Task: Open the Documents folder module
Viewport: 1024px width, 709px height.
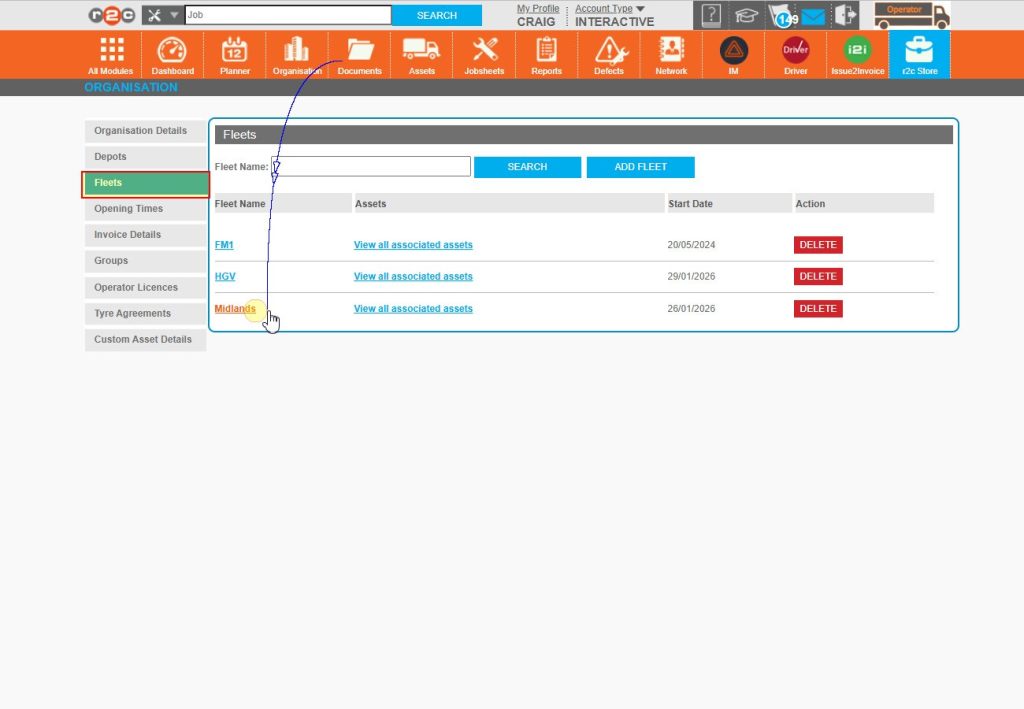Action: [x=359, y=55]
